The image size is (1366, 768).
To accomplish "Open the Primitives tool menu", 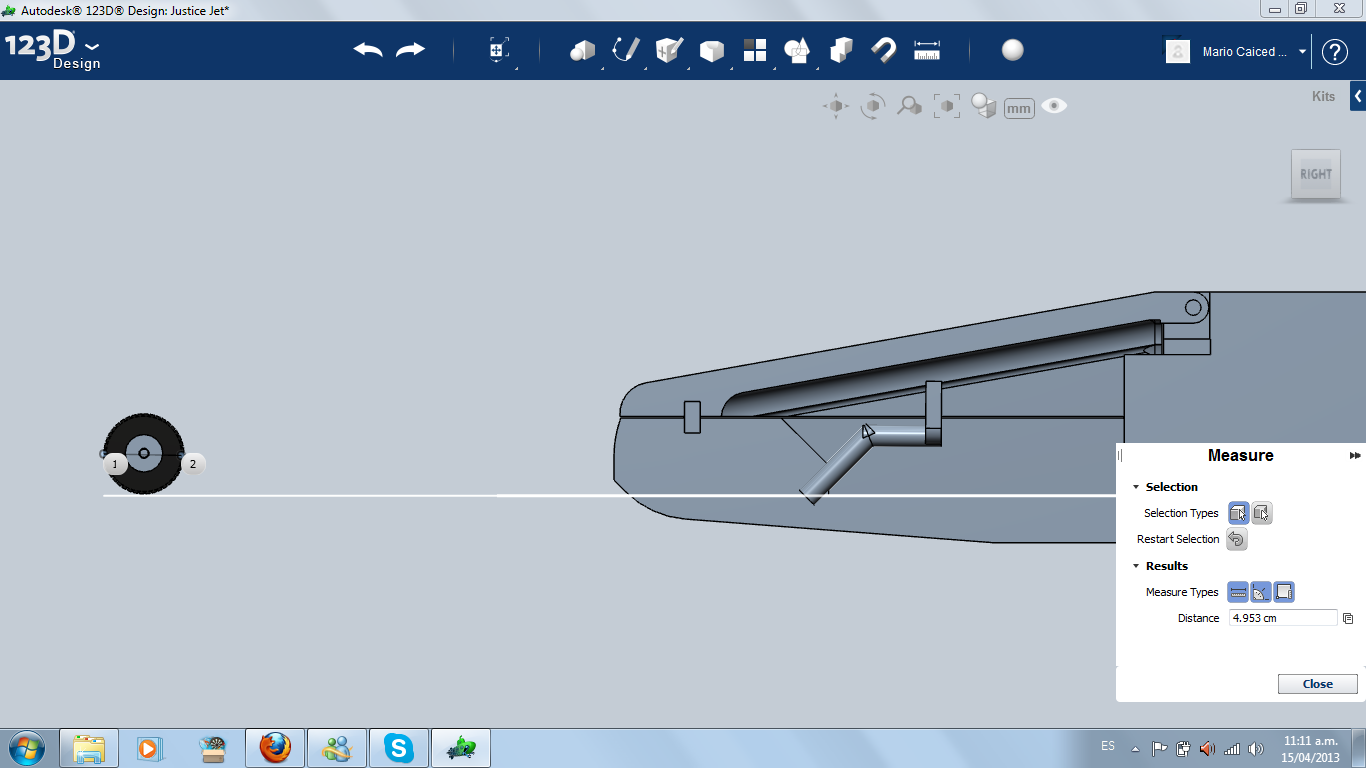I will click(x=582, y=50).
